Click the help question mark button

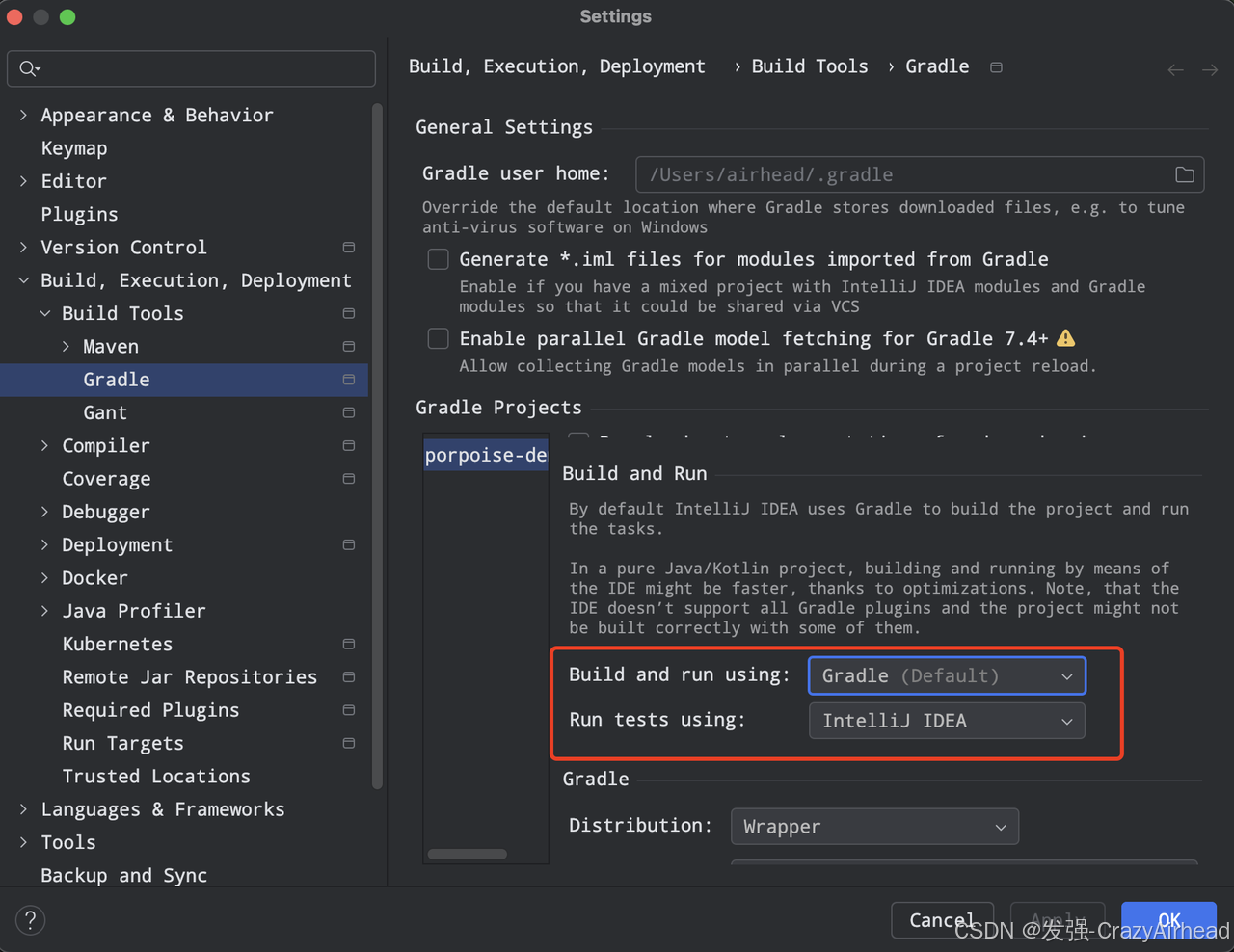(31, 920)
